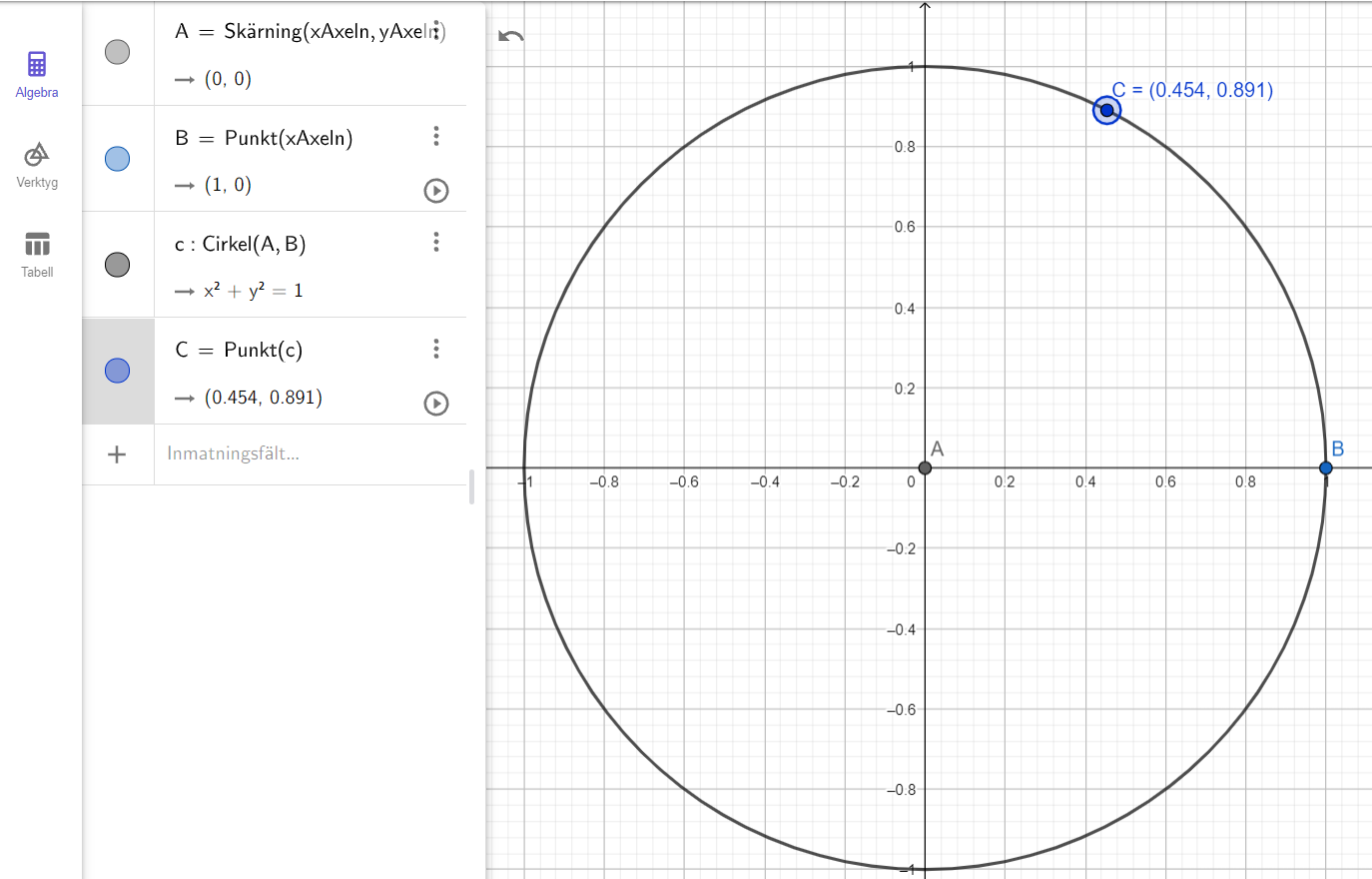
Task: Hide point B using its visibility circle
Action: pyautogui.click(x=118, y=159)
